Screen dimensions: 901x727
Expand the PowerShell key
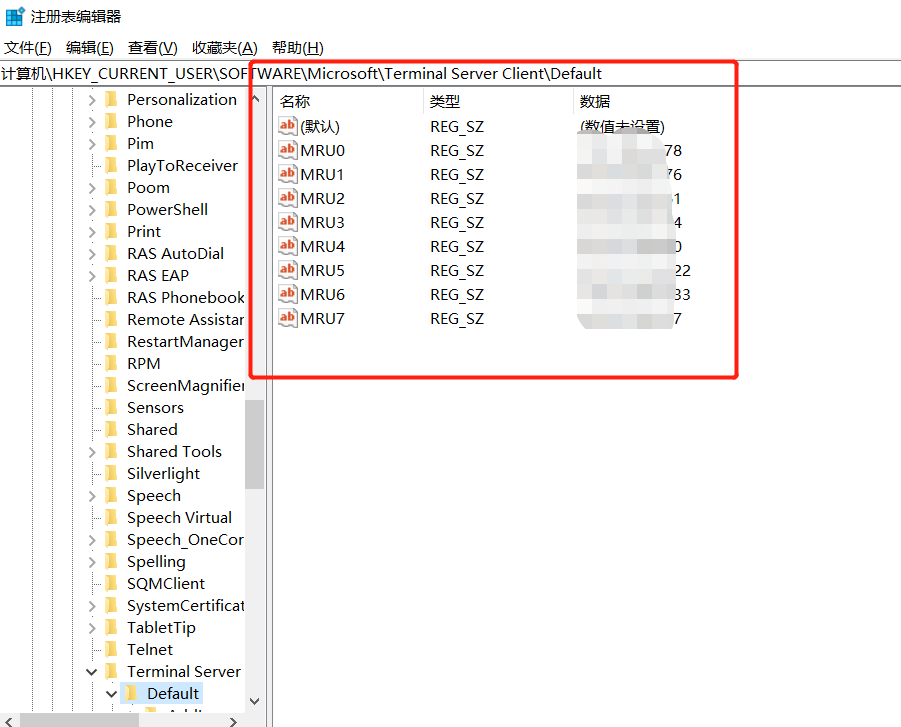click(92, 210)
